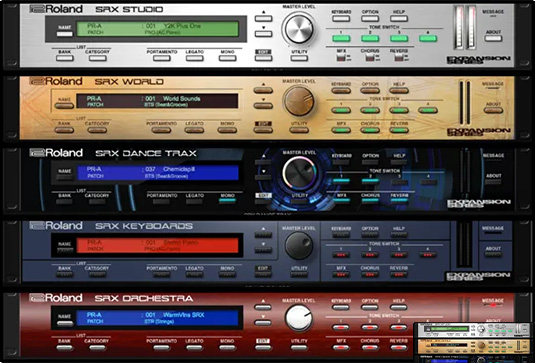Click World Sounds patch display on SRX World
535x363 pixels.
tap(157, 101)
